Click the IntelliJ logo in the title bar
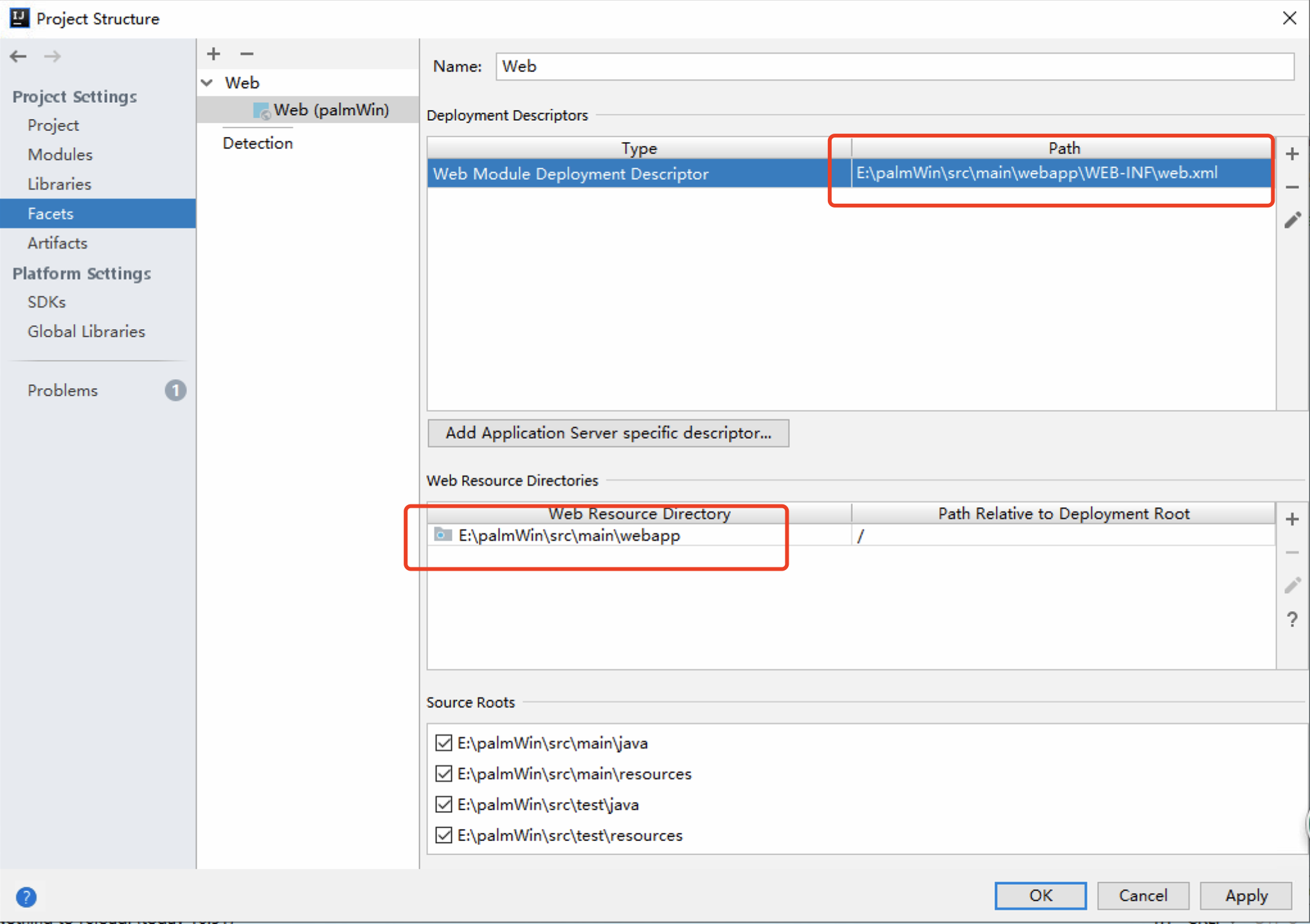 coord(19,18)
